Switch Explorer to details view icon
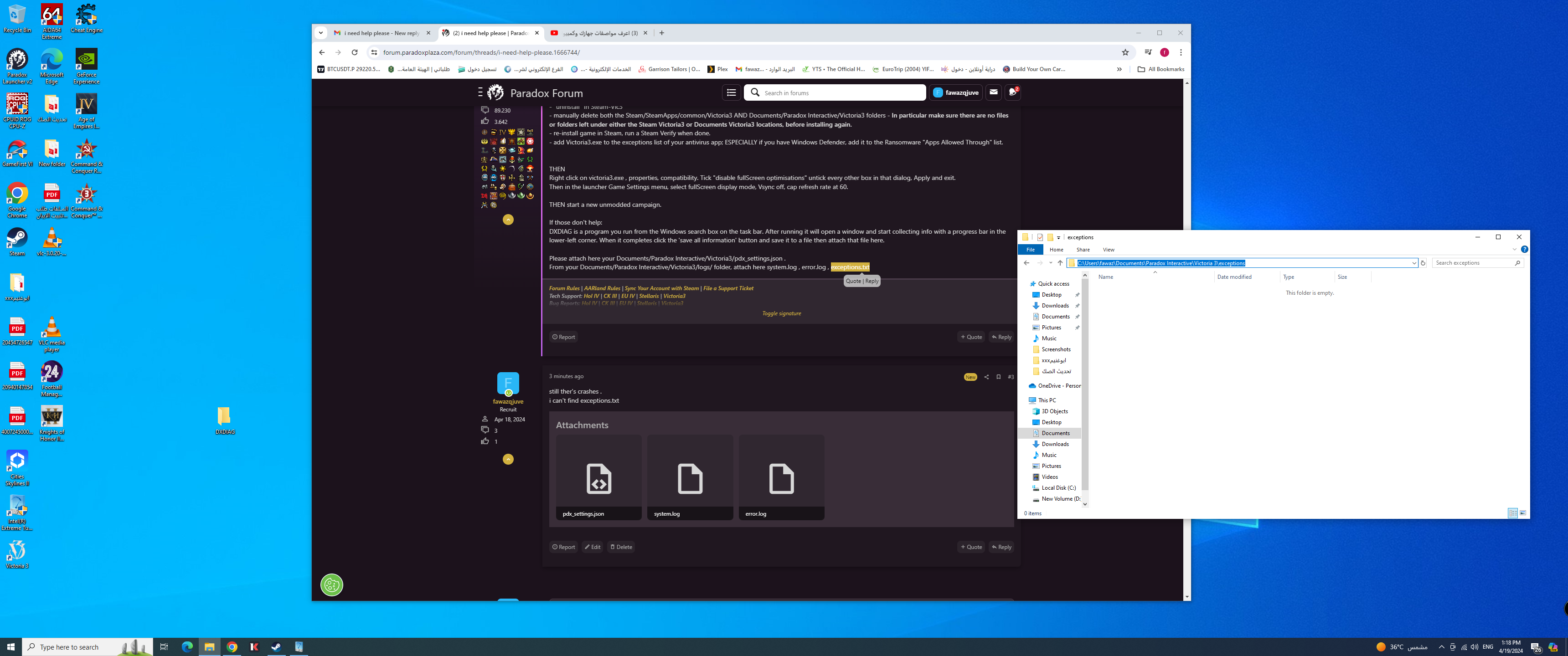Screen dimensions: 1568x656 [x=1512, y=513]
